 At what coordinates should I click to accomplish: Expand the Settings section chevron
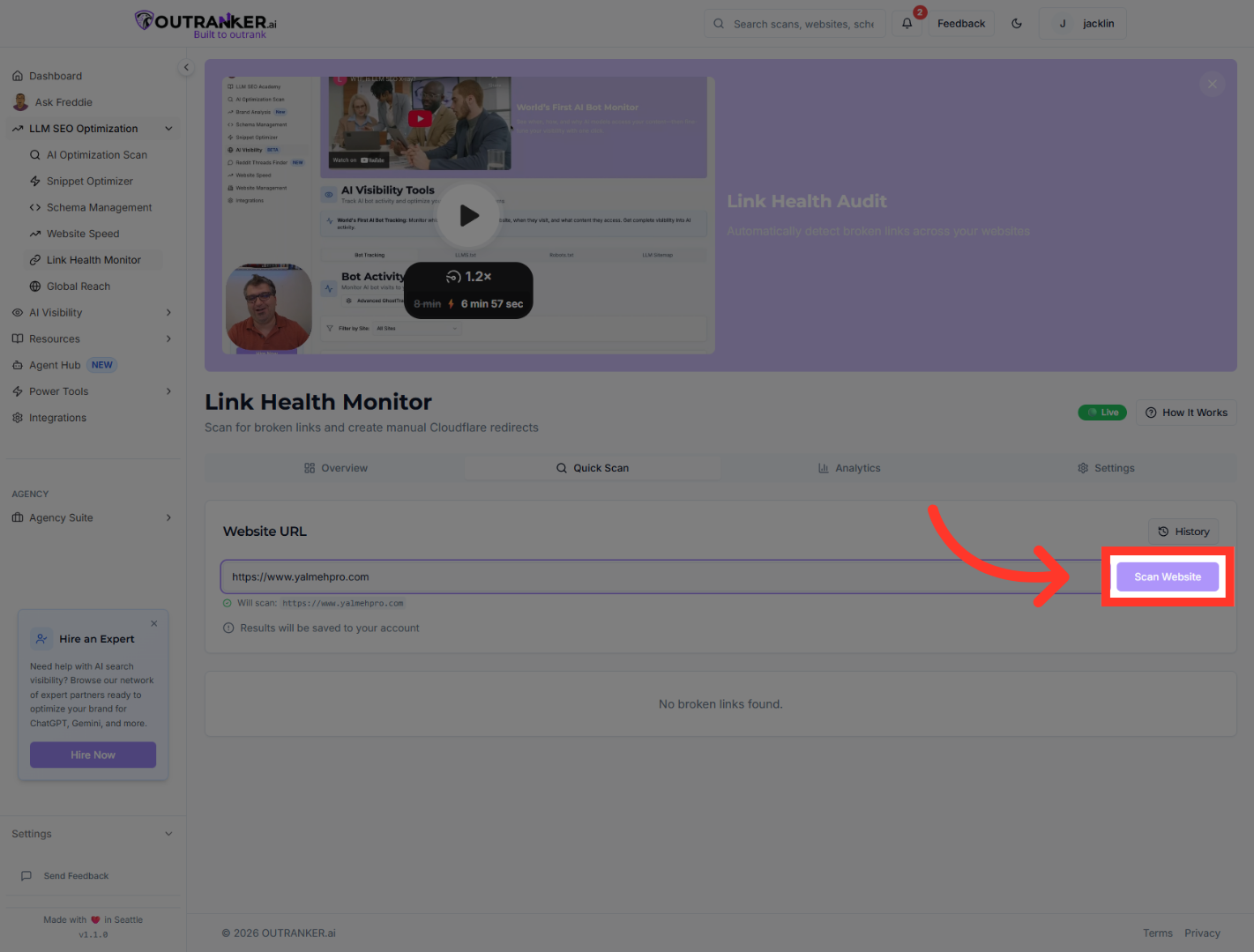168,834
